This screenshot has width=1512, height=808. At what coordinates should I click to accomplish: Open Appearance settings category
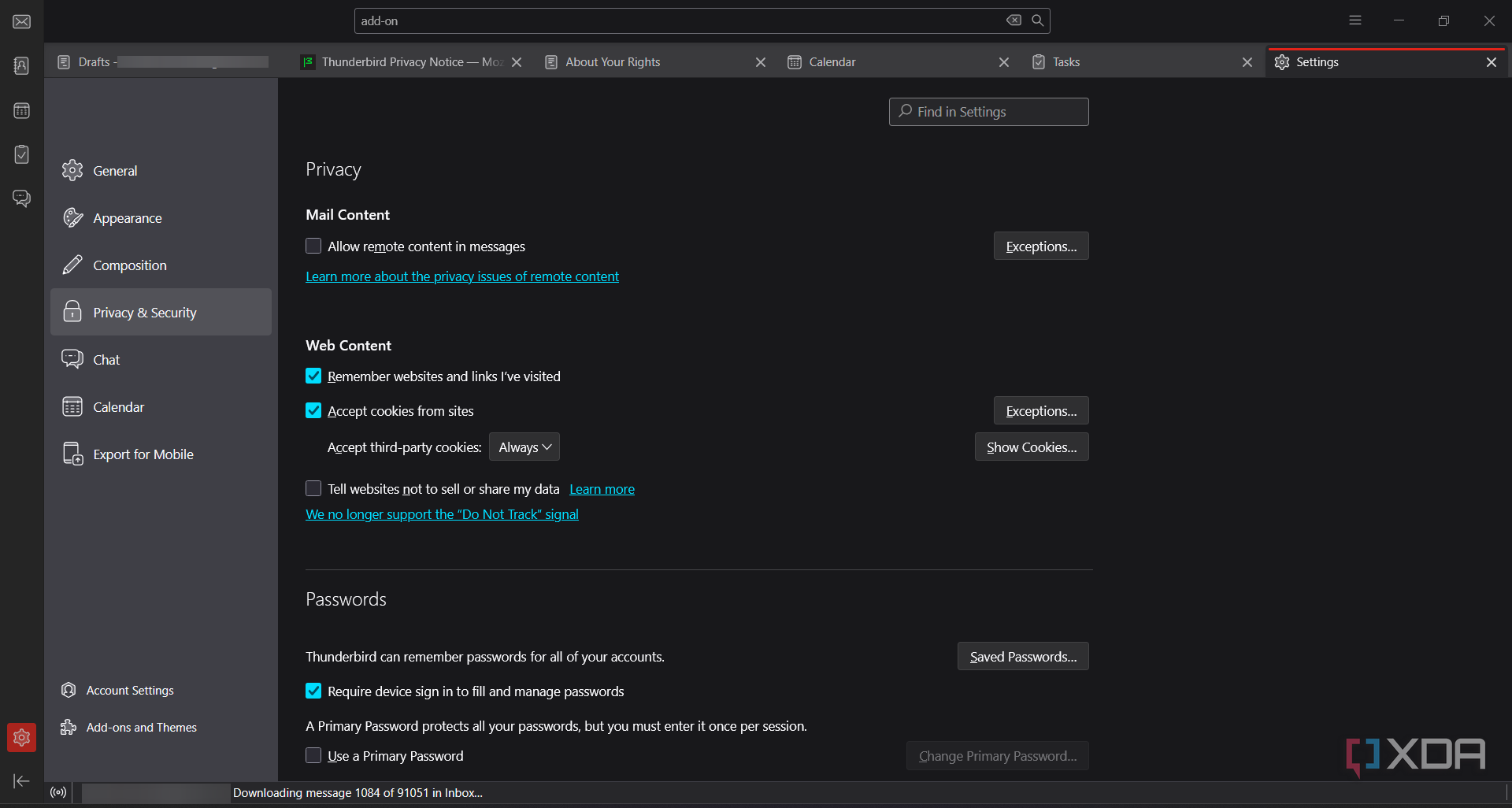click(161, 217)
